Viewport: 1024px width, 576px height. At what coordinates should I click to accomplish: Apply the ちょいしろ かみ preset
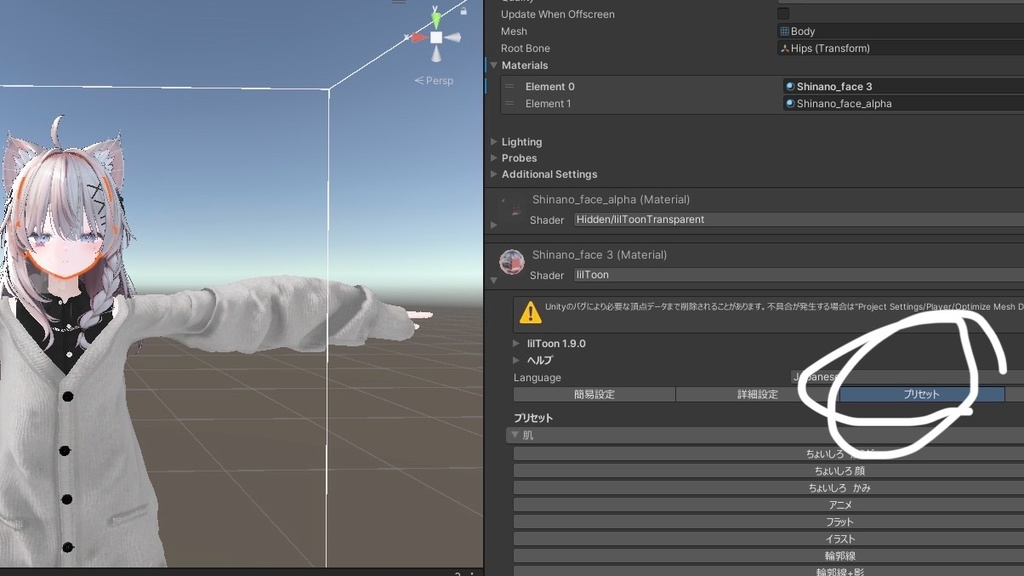(769, 488)
